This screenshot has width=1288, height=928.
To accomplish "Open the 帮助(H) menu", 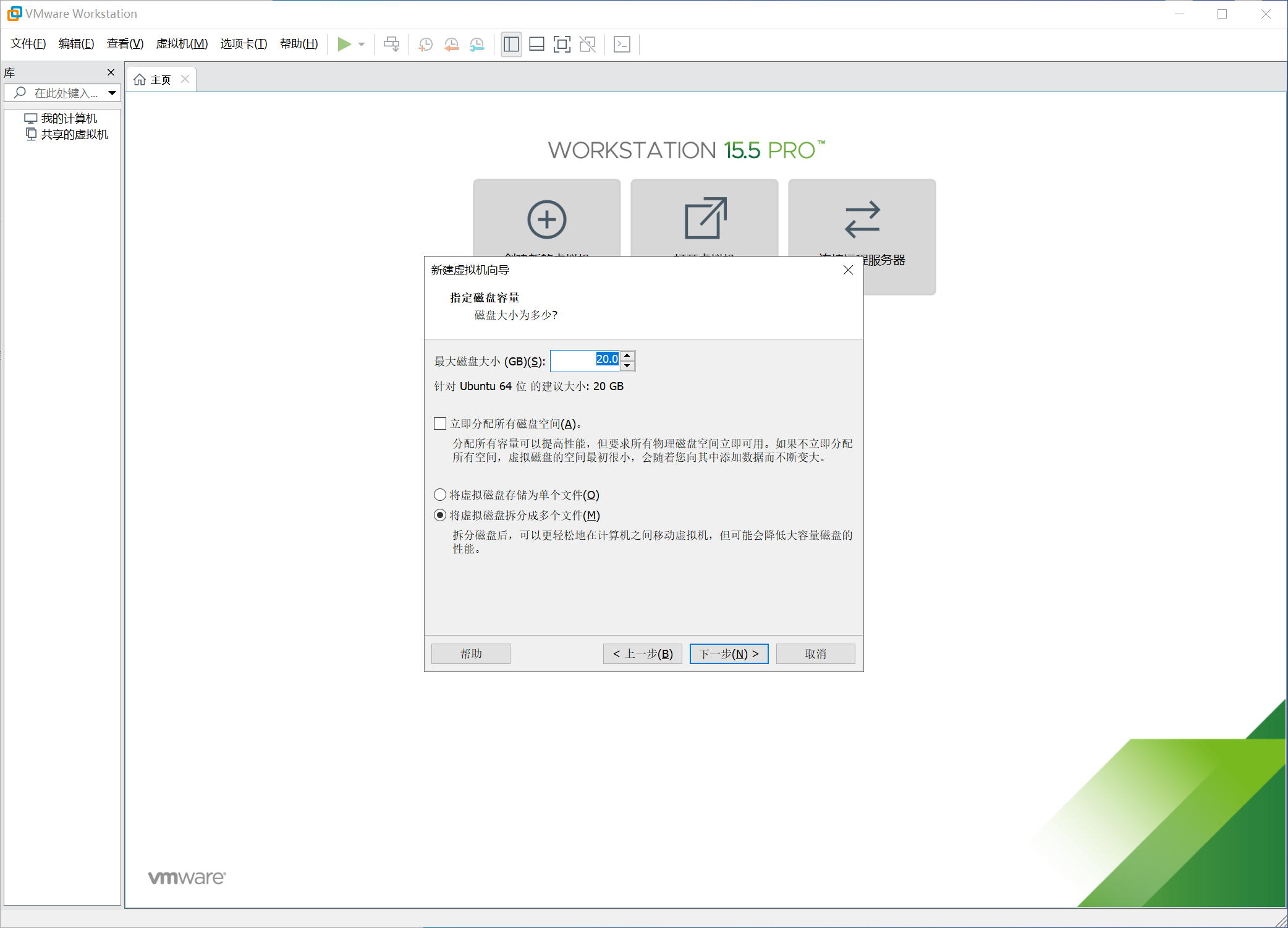I will coord(299,43).
